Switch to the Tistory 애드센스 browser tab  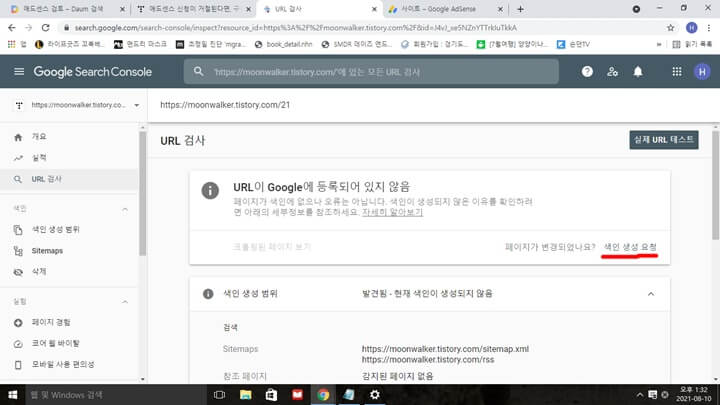[x=193, y=9]
